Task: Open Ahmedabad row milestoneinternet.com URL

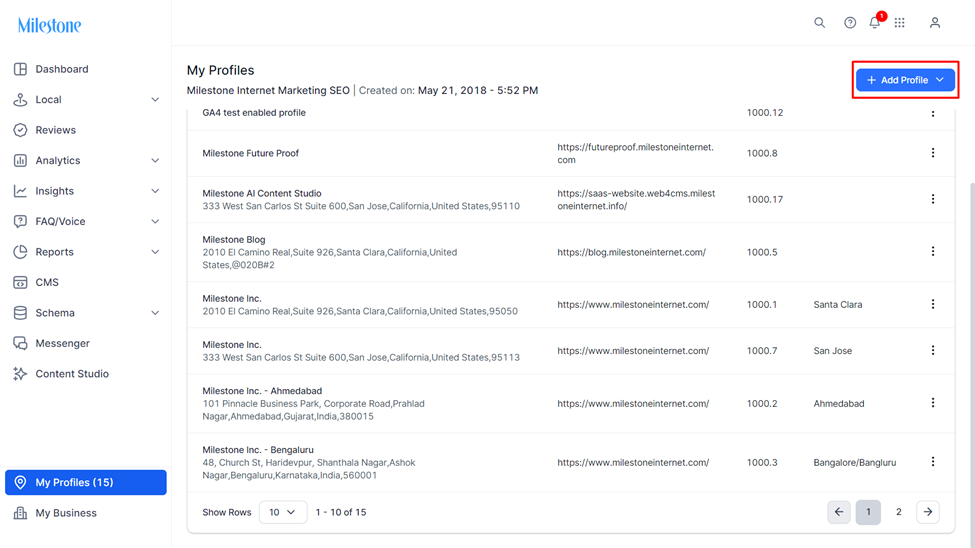Action: [633, 404]
